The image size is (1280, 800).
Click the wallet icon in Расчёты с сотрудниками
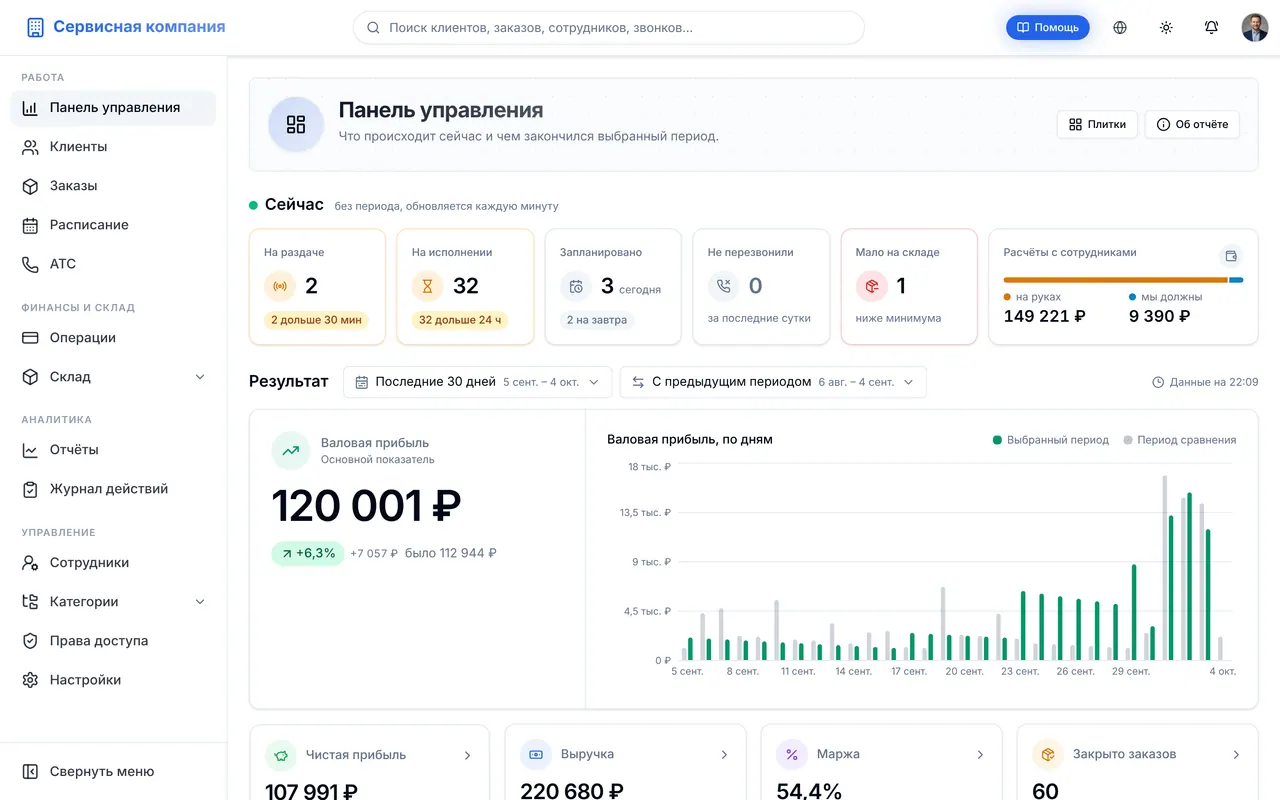1231,255
